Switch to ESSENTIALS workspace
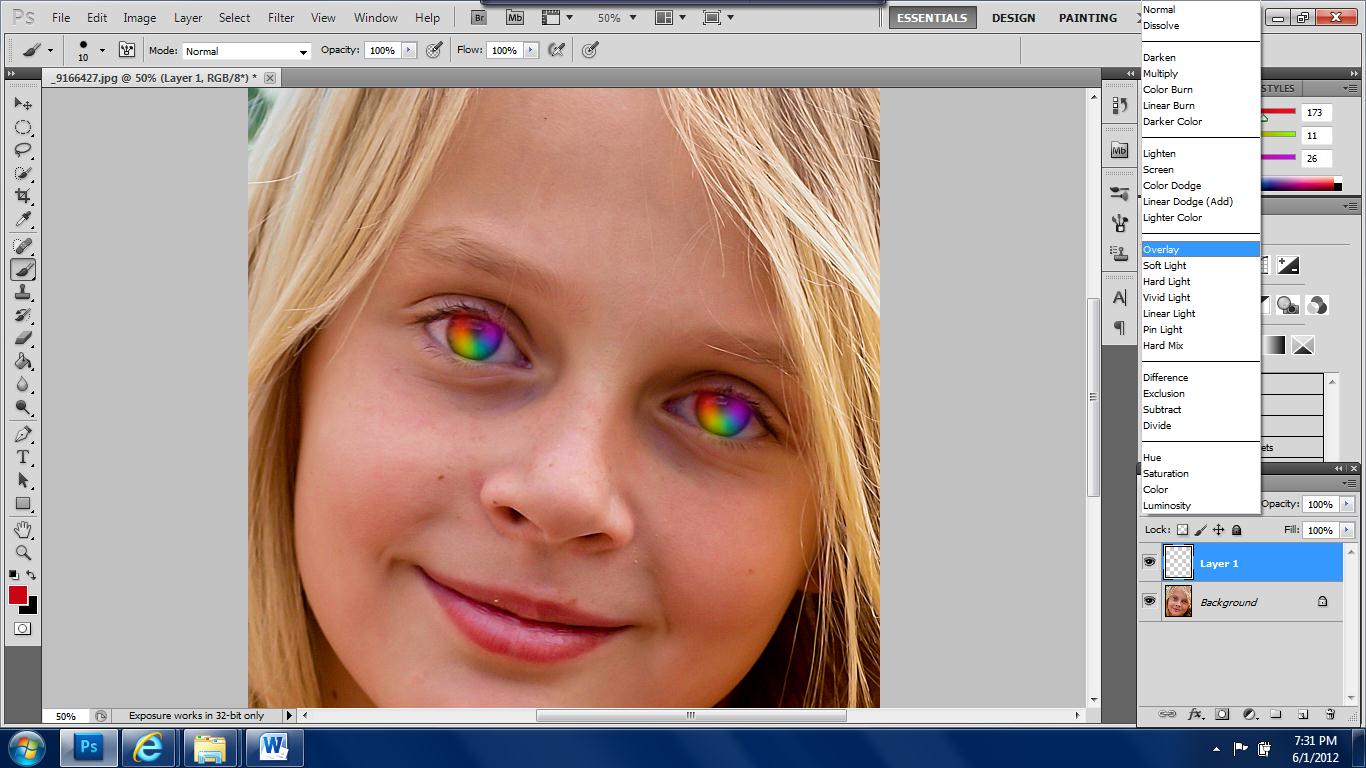This screenshot has height=768, width=1366. tap(932, 18)
